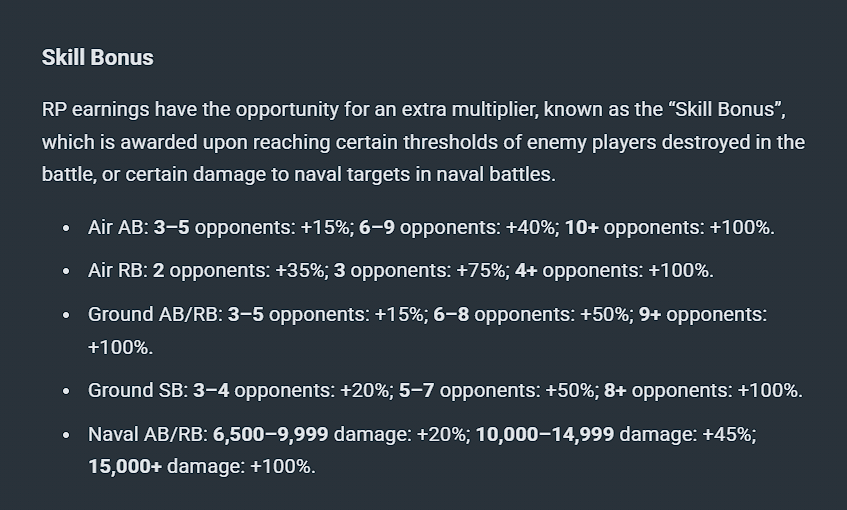Click the "Air AB:" label
The image size is (847, 510).
click(x=118, y=227)
